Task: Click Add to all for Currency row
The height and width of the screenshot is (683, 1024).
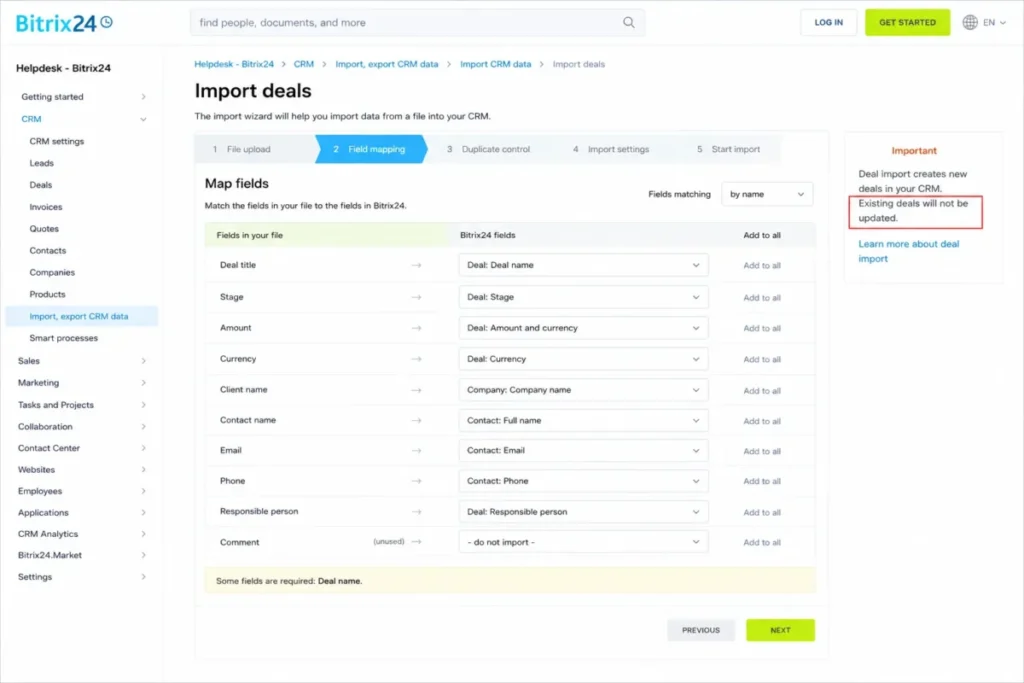Action: click(x=761, y=360)
